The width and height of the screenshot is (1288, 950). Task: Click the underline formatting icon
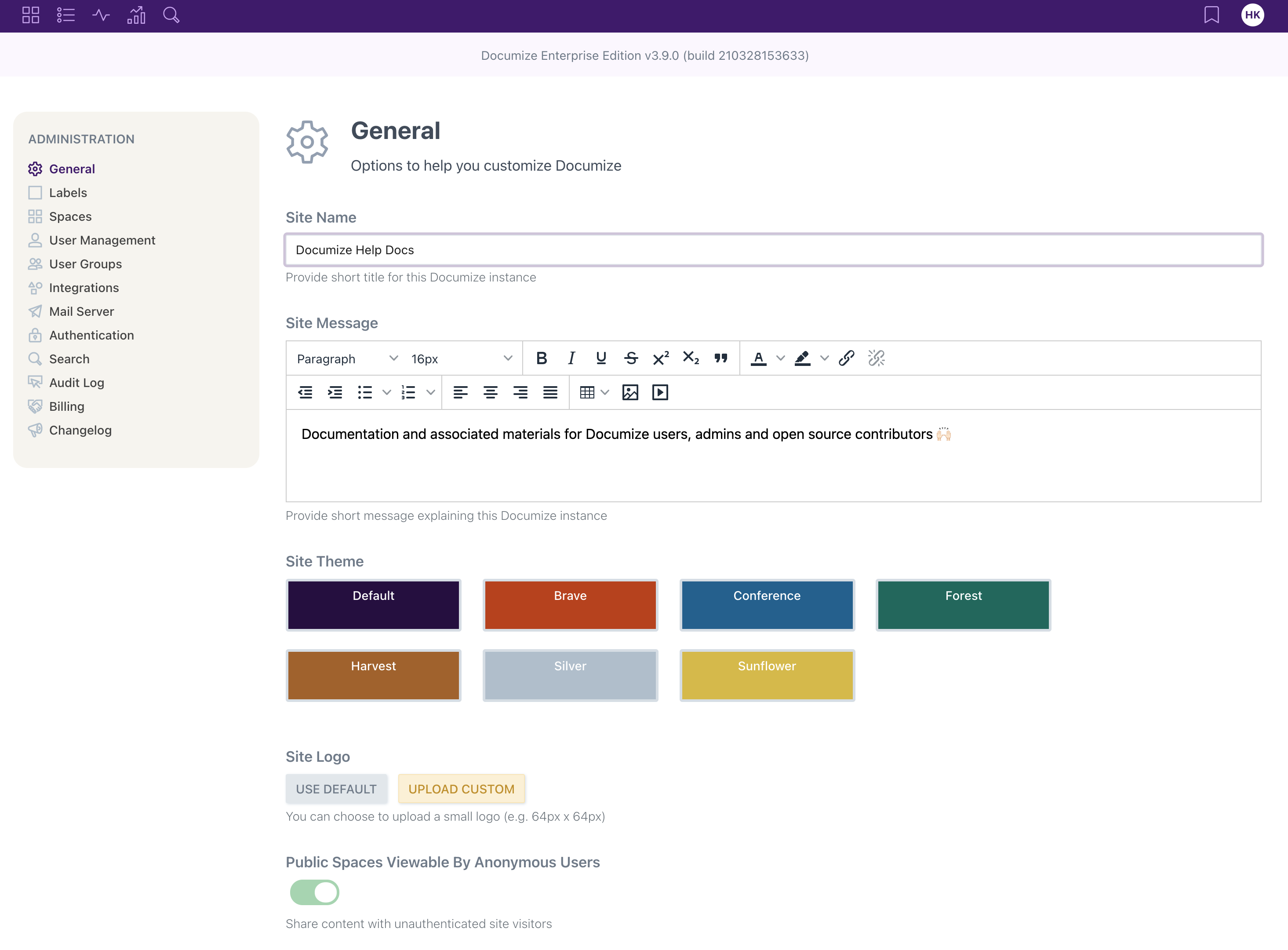point(600,358)
